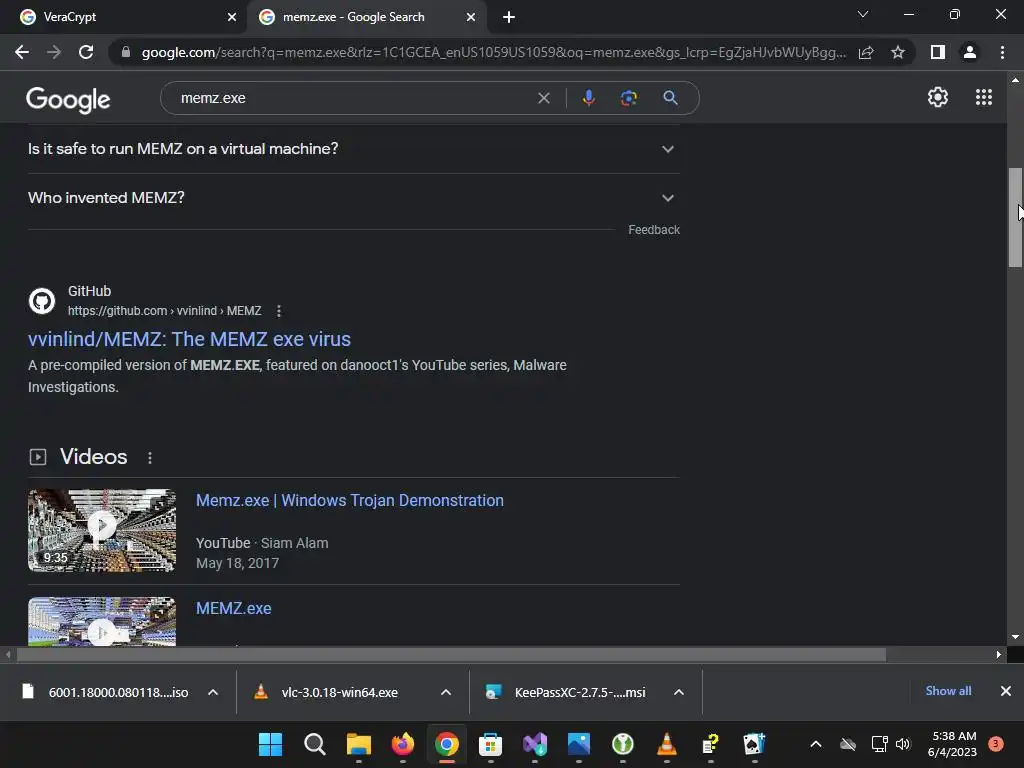Launch Firefox from the taskbar

click(x=402, y=744)
